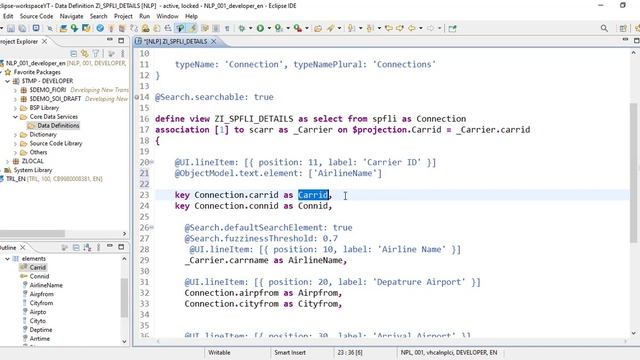Expand the $DEMO_FIORI package
640x360 pixels.
point(15,90)
